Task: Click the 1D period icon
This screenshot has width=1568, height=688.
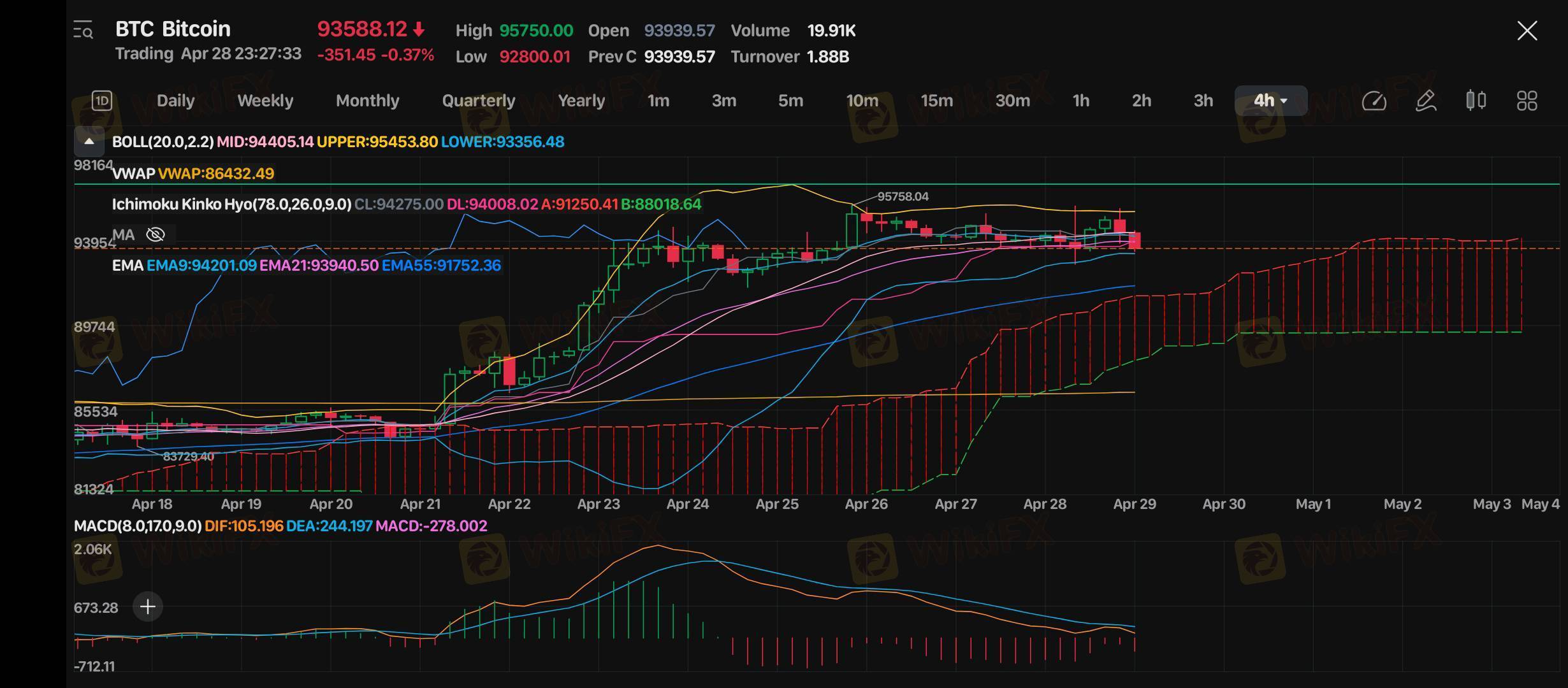Action: [102, 101]
